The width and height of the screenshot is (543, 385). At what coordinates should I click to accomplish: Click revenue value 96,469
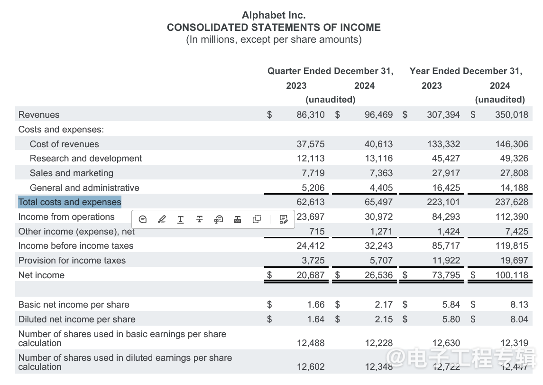[x=379, y=115]
